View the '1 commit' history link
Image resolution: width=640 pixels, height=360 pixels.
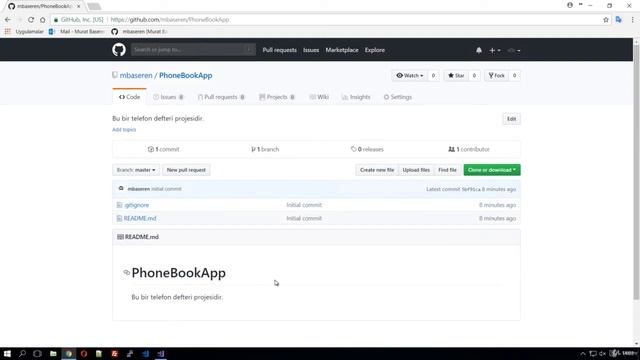tap(163, 149)
